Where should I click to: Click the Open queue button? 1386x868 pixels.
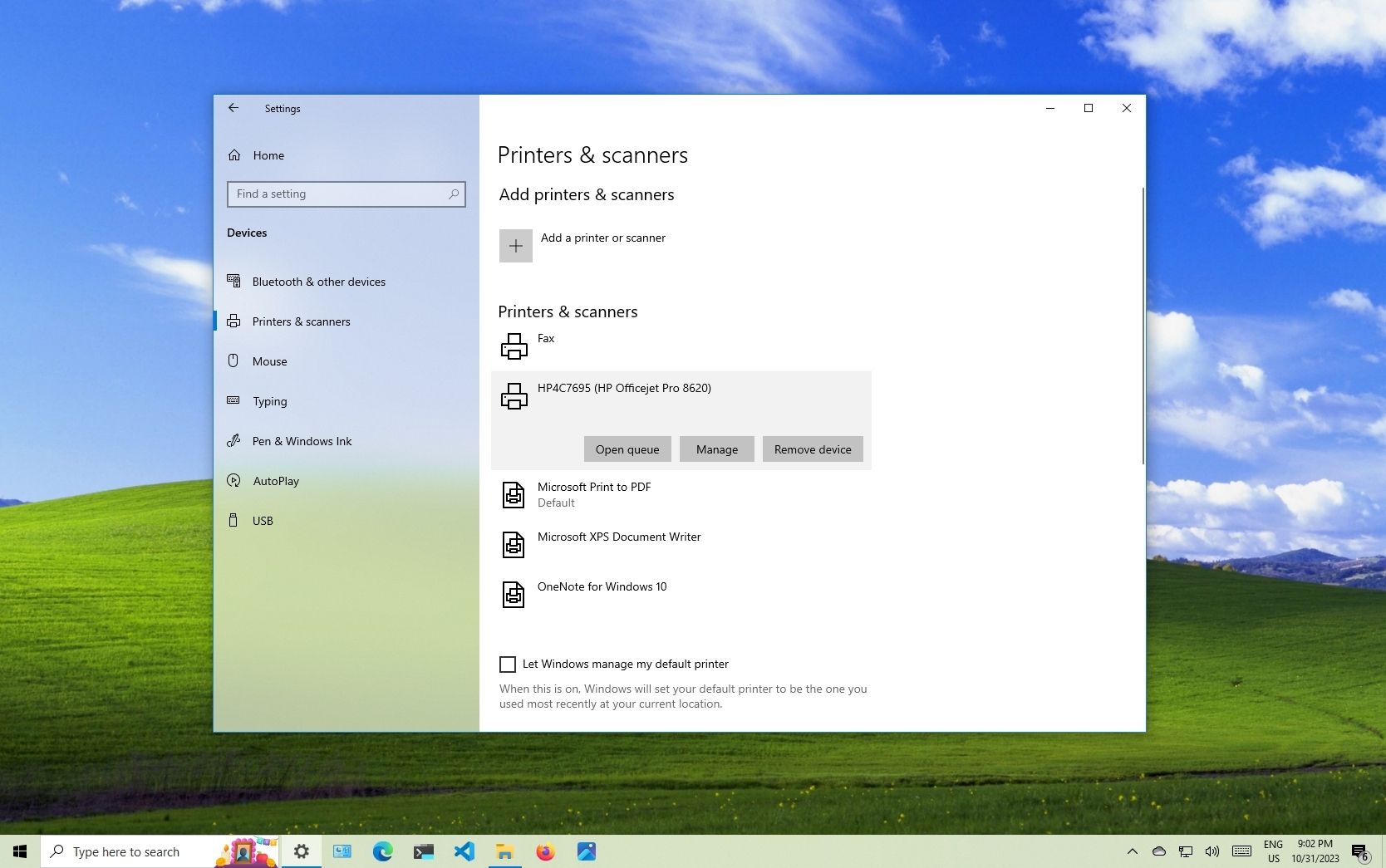pos(627,449)
